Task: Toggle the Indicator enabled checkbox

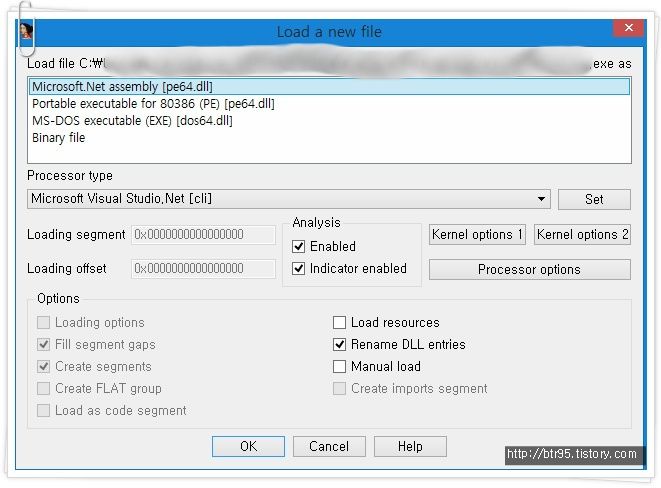Action: point(298,268)
